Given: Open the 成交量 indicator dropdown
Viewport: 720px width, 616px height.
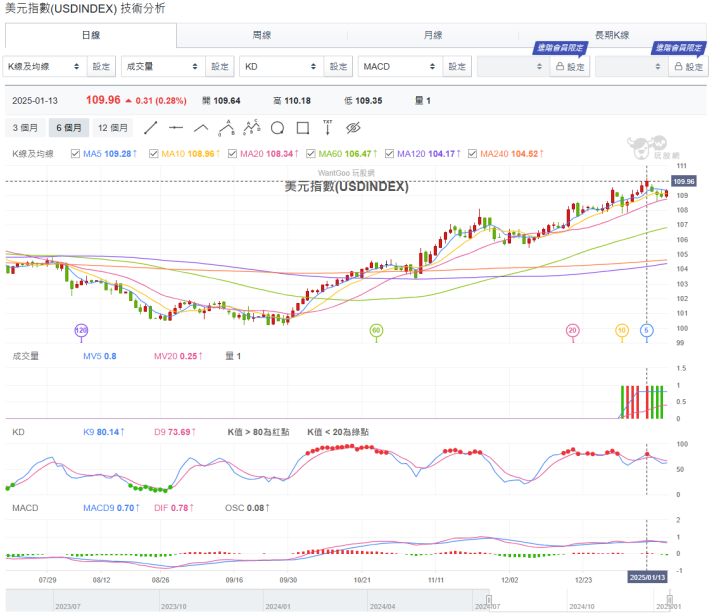Looking at the screenshot, I should tap(163, 67).
